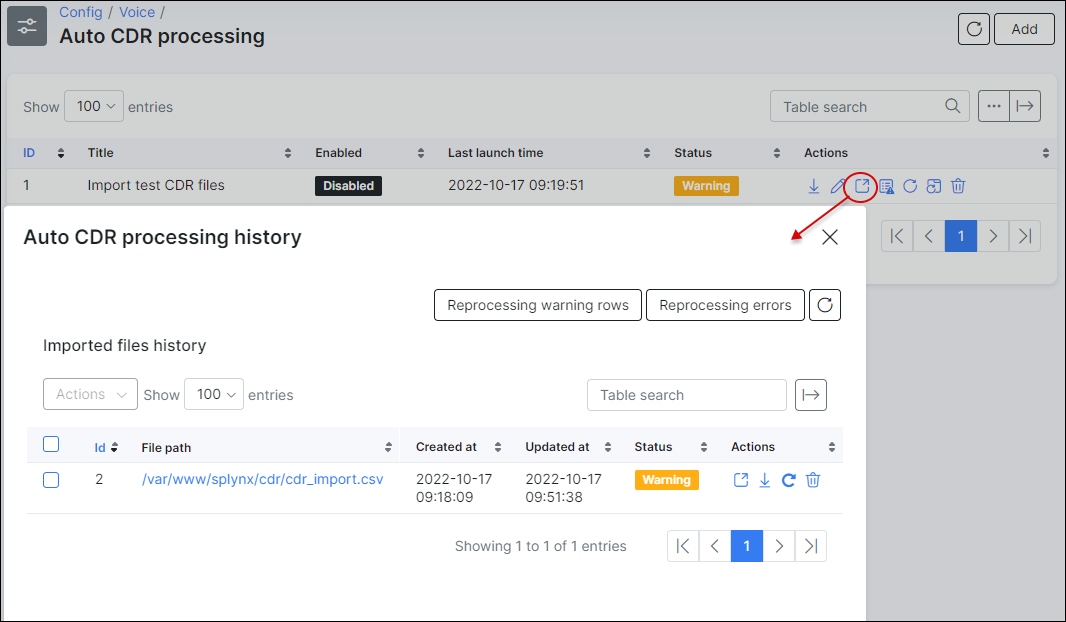Expand the history Show 100 entries dropdown
This screenshot has height=622, width=1066.
pyautogui.click(x=215, y=395)
